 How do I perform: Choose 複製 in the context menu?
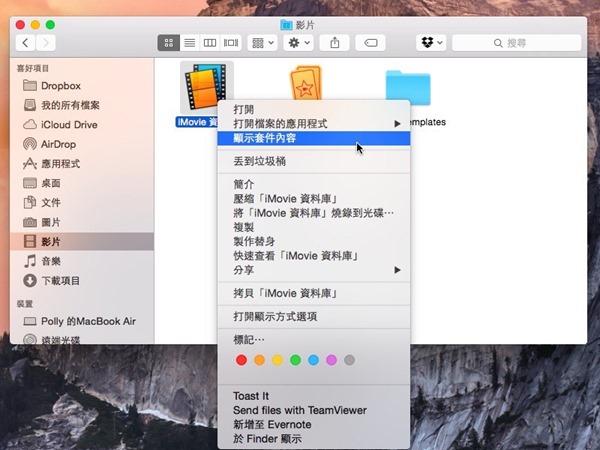314,227
